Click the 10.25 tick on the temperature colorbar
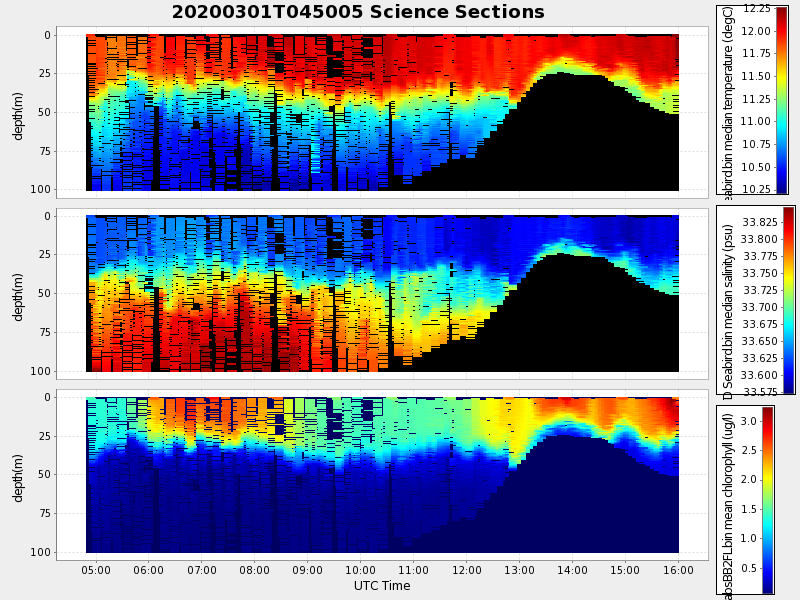 [757, 189]
